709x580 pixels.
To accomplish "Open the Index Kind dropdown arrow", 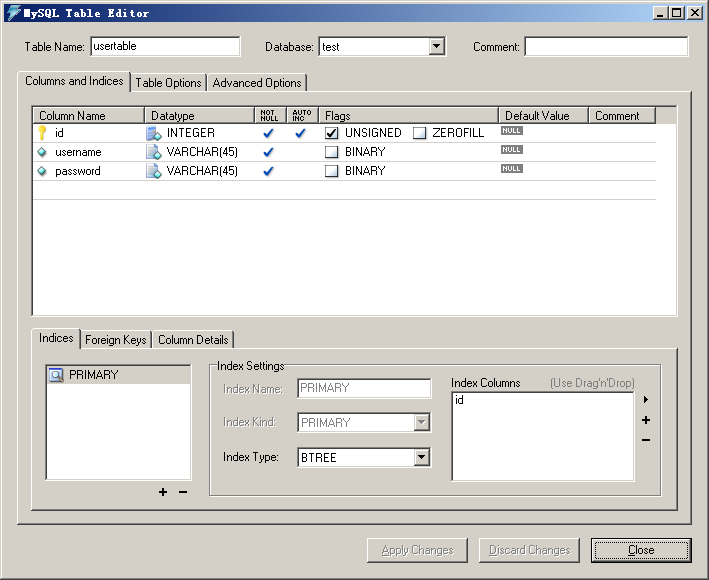I will point(421,423).
